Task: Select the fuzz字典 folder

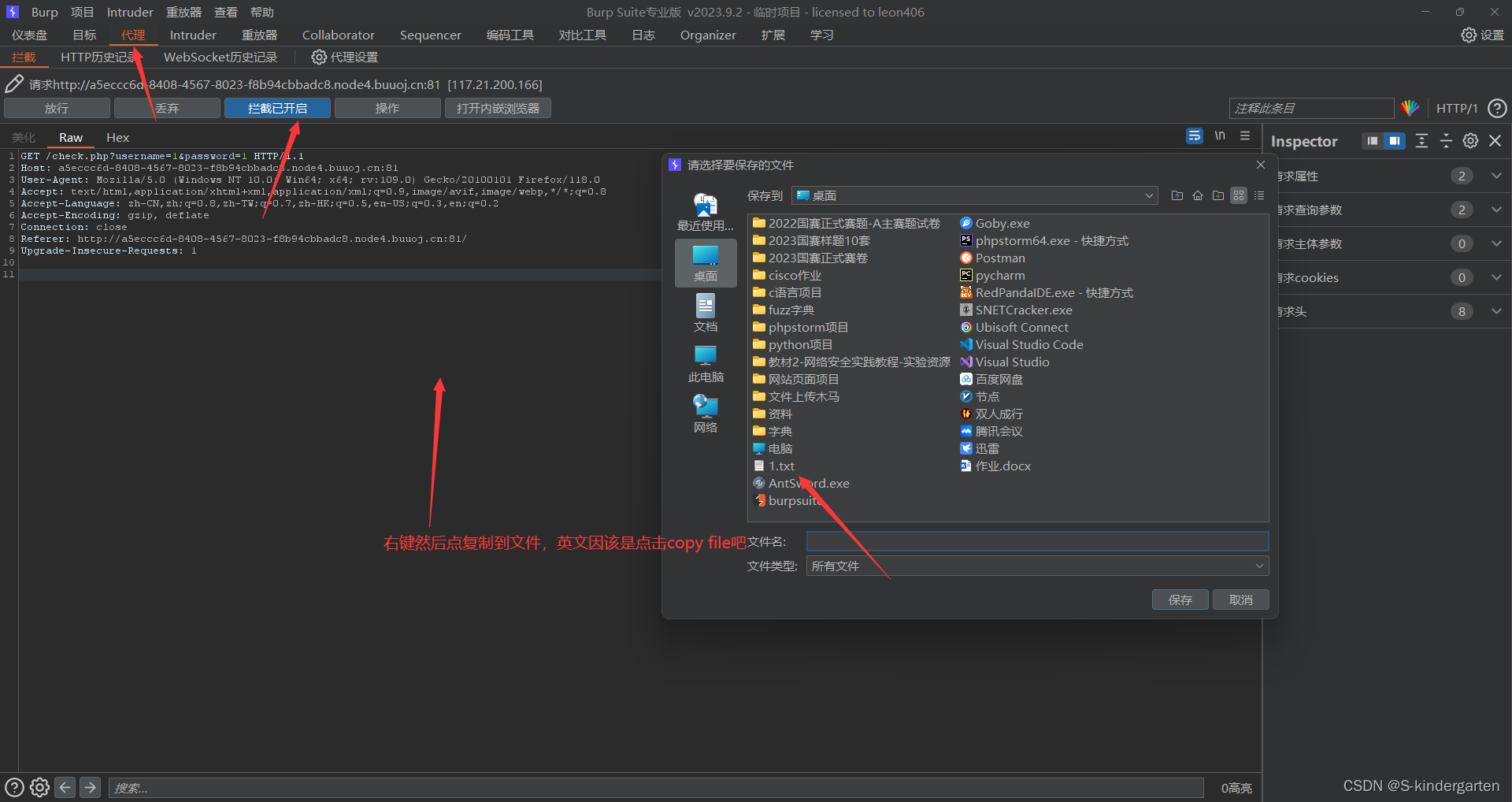Action: click(x=784, y=310)
